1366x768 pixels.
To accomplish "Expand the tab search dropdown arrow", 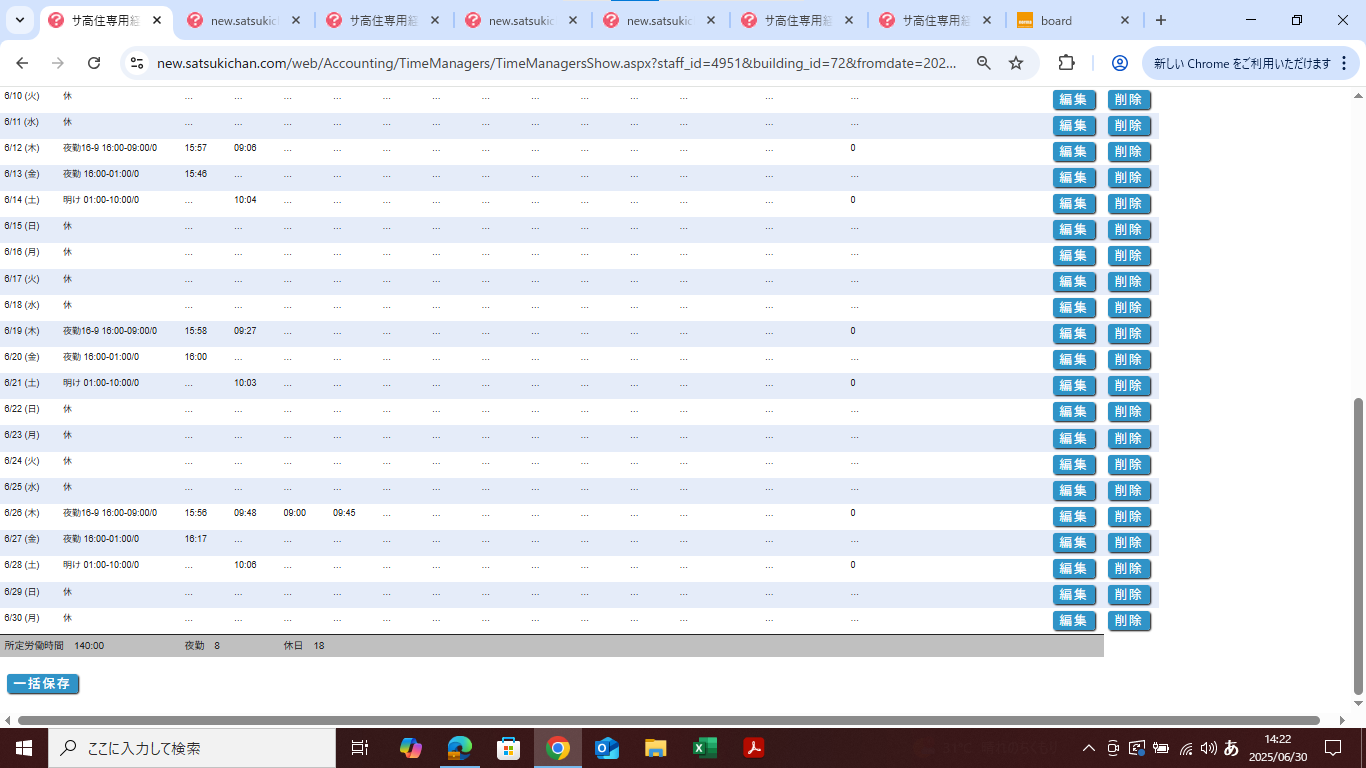I will coord(20,20).
